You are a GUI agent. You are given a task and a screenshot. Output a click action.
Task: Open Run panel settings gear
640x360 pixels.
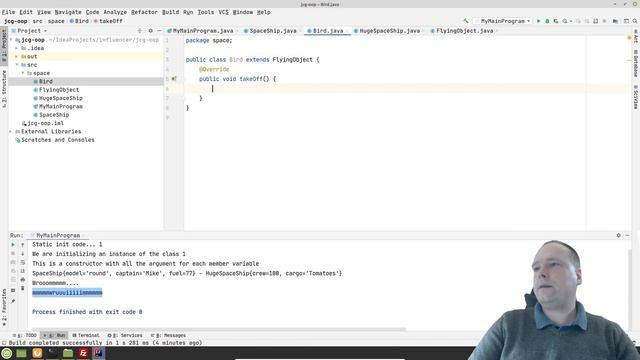618,235
